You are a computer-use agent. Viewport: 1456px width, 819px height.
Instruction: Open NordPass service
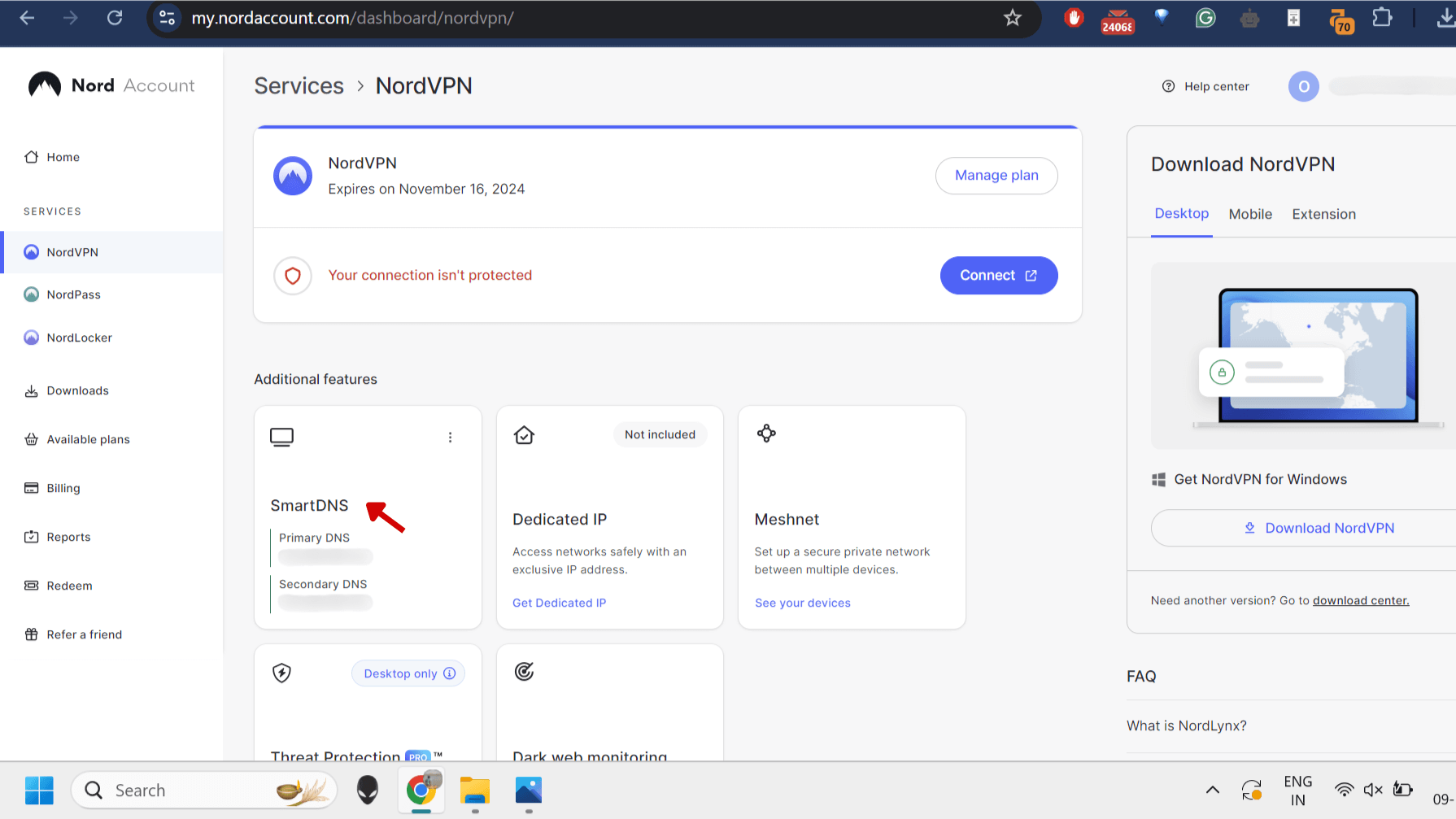[x=63, y=294]
